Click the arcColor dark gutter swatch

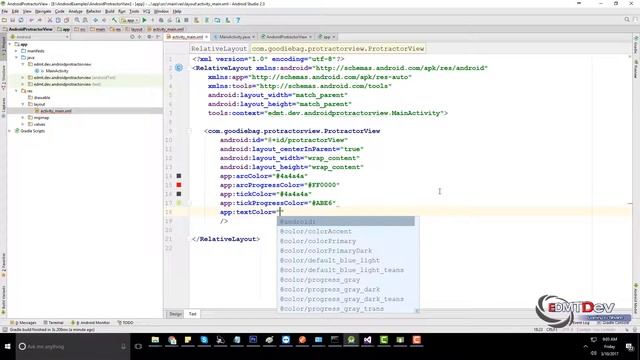(179, 176)
